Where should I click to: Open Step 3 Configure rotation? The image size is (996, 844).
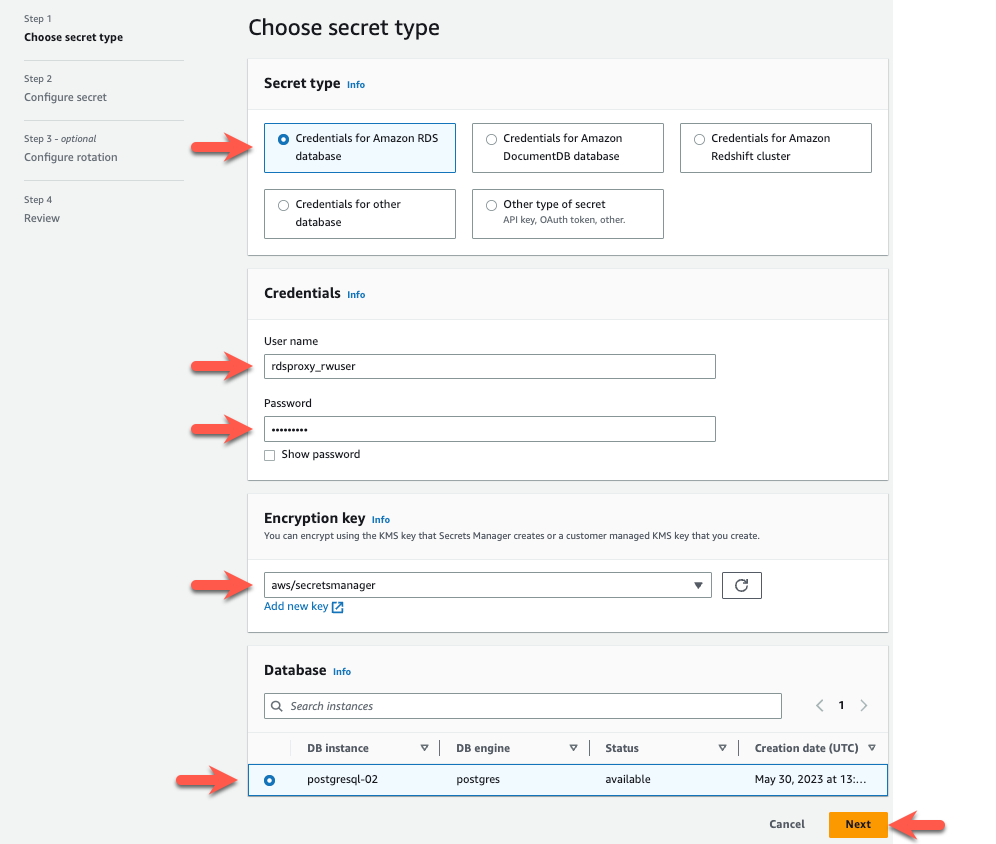tap(70, 157)
